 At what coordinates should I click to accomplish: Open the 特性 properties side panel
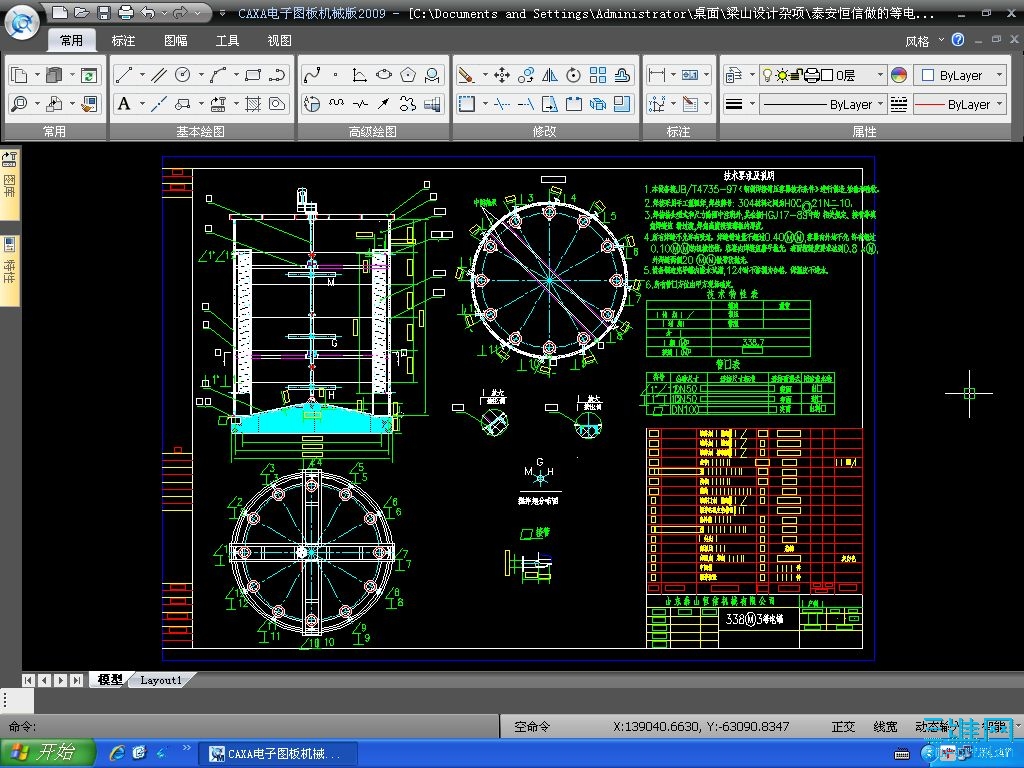coord(9,270)
